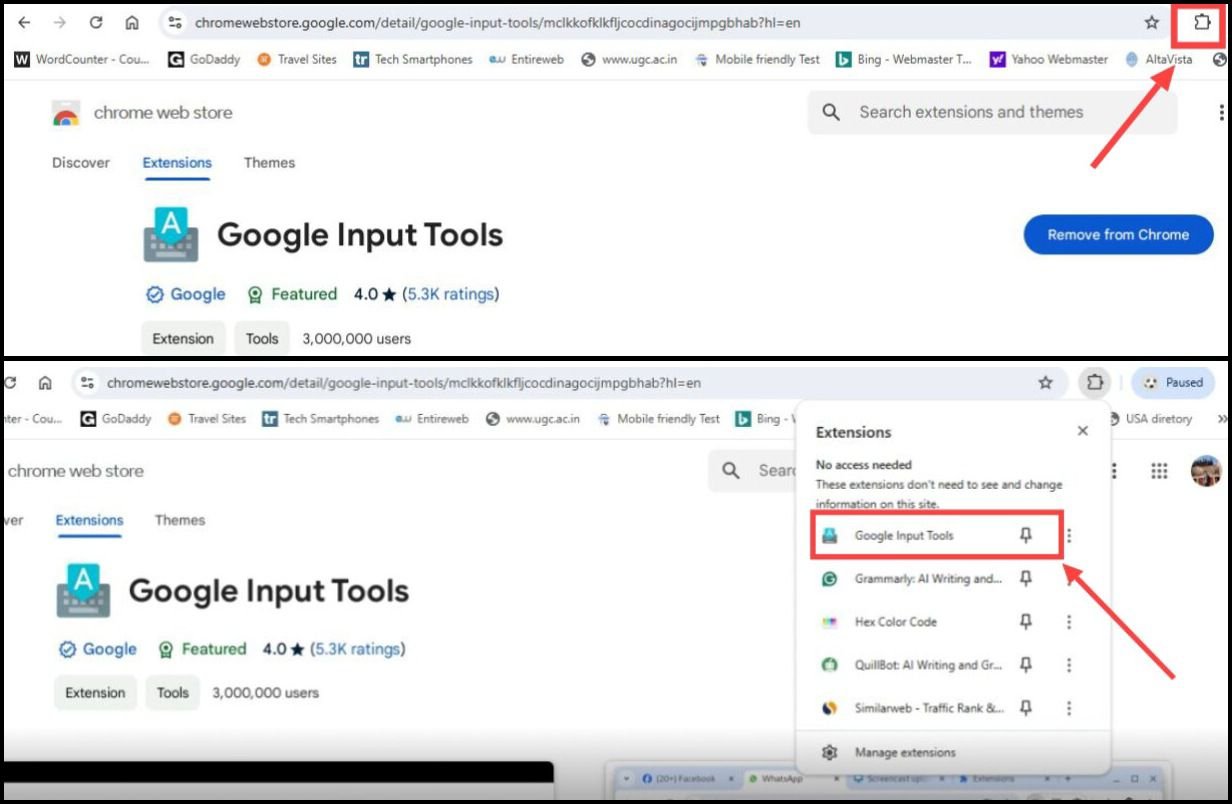
Task: Click the Manage extensions gear icon
Action: tap(829, 752)
